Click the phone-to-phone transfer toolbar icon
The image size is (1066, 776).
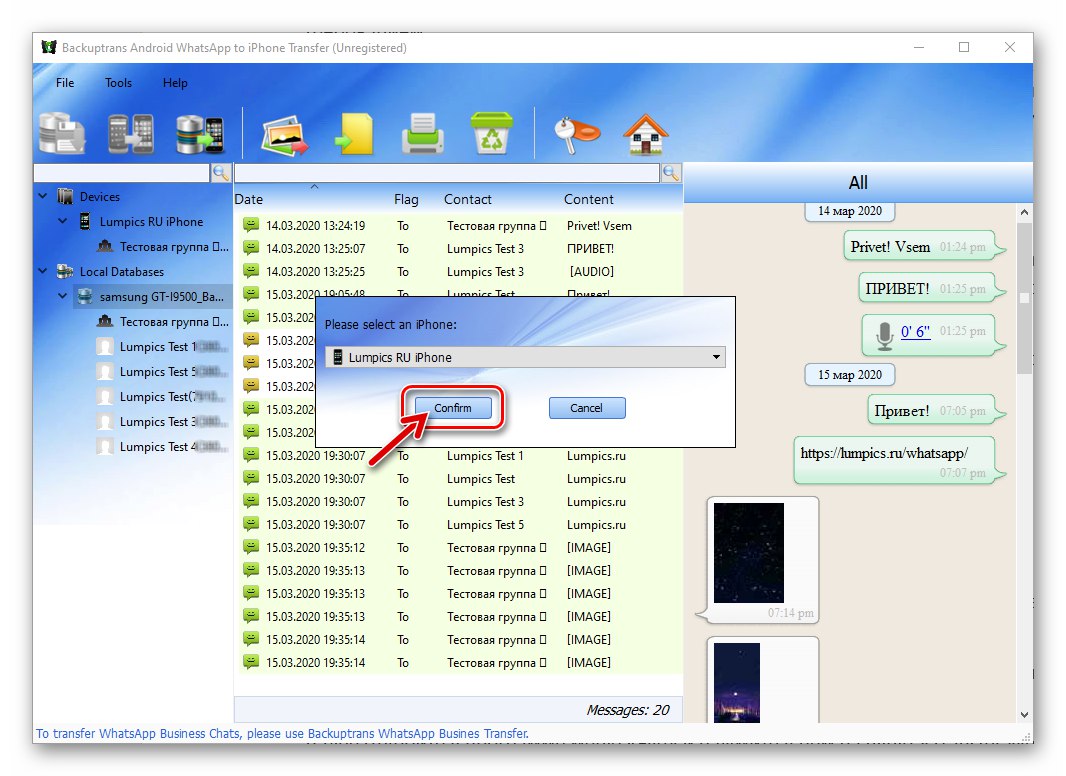131,133
